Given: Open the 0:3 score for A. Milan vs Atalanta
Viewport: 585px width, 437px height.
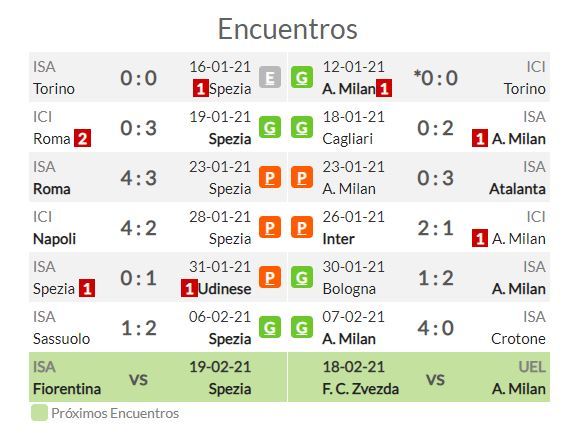Looking at the screenshot, I should [x=435, y=178].
